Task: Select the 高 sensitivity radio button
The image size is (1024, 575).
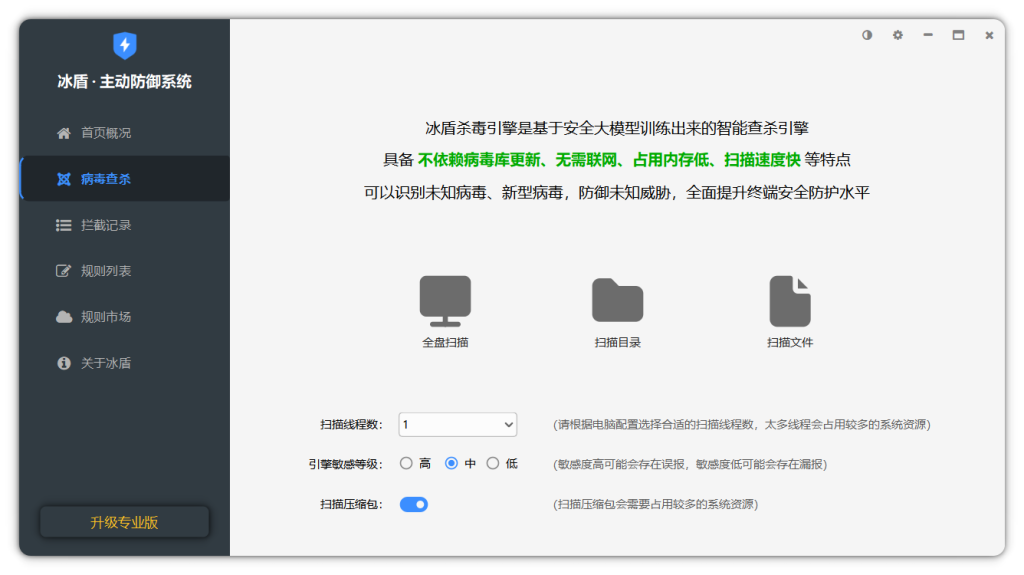Action: pos(406,464)
